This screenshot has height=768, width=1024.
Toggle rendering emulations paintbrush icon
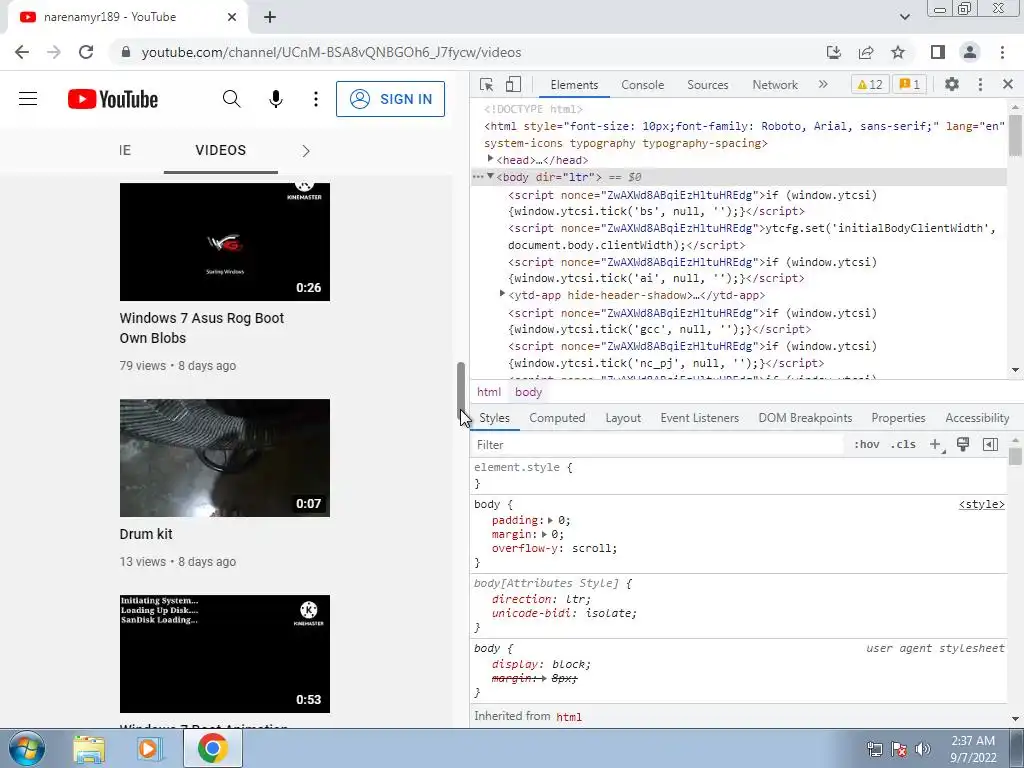[x=963, y=444]
